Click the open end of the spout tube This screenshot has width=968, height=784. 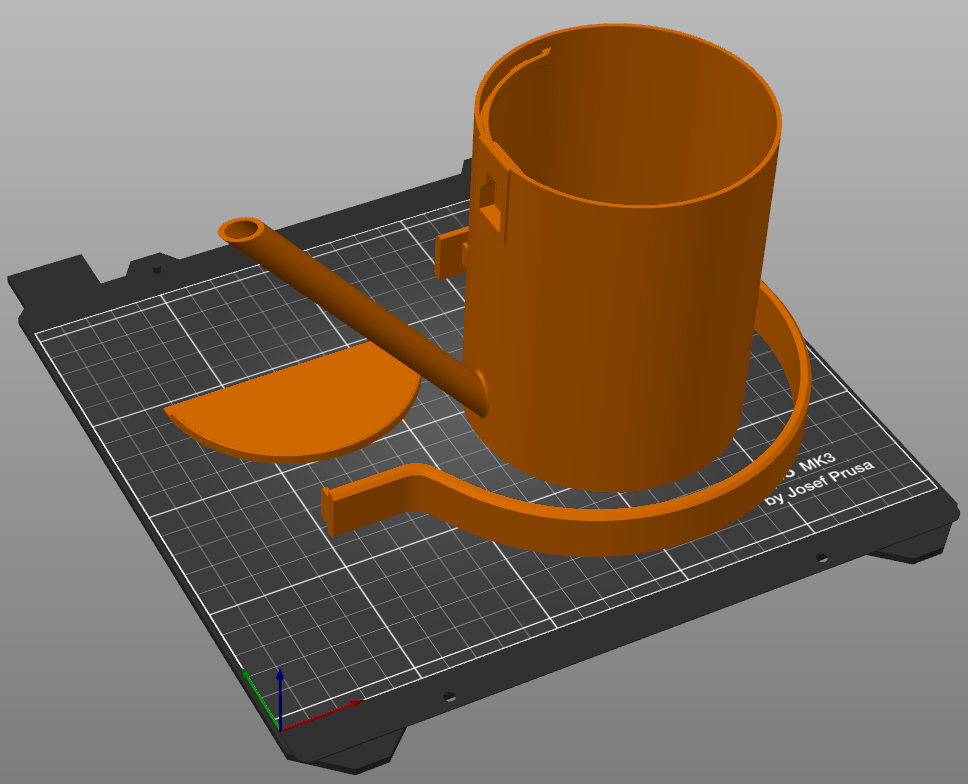242,231
